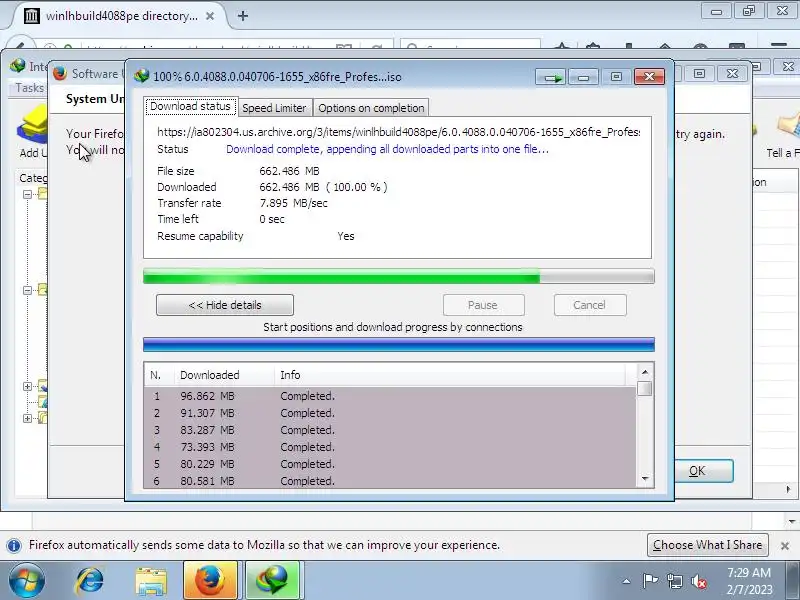Viewport: 800px width, 600px height.
Task: Click the Firefox icon in Software Update dialog
Action: (60, 73)
